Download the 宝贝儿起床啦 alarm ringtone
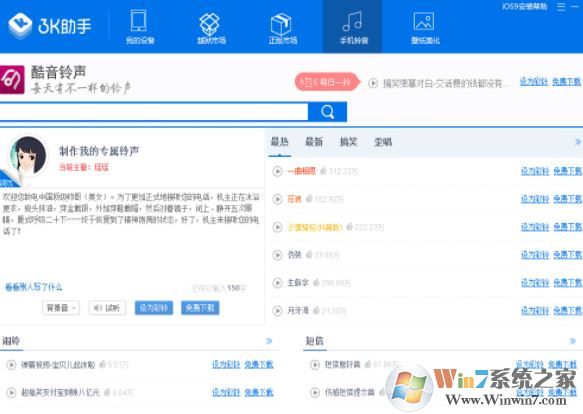Image resolution: width=583 pixels, height=414 pixels. (259, 365)
